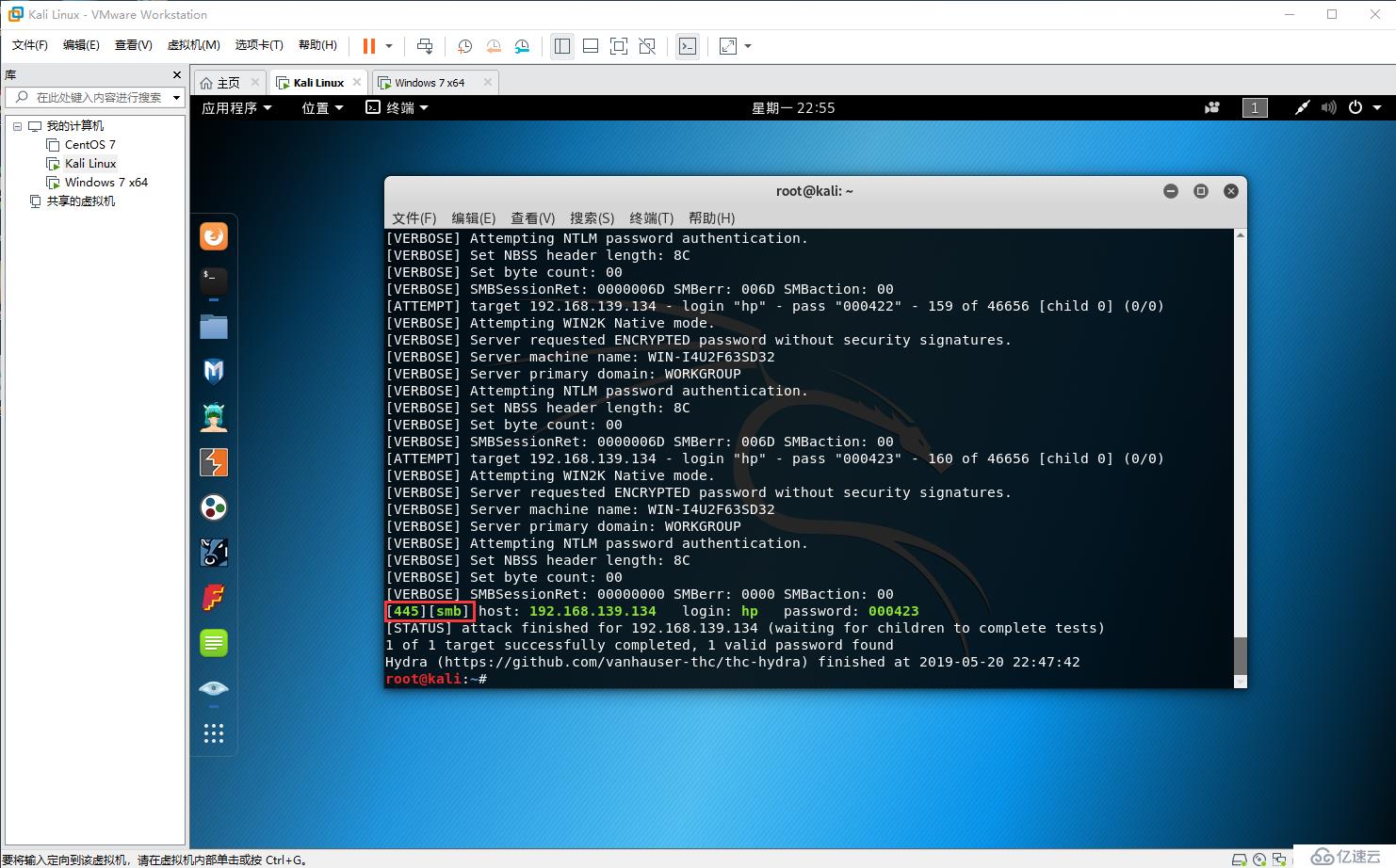Screen dimensions: 1396x868
Task: Enter full screen mode
Action: tap(619, 46)
